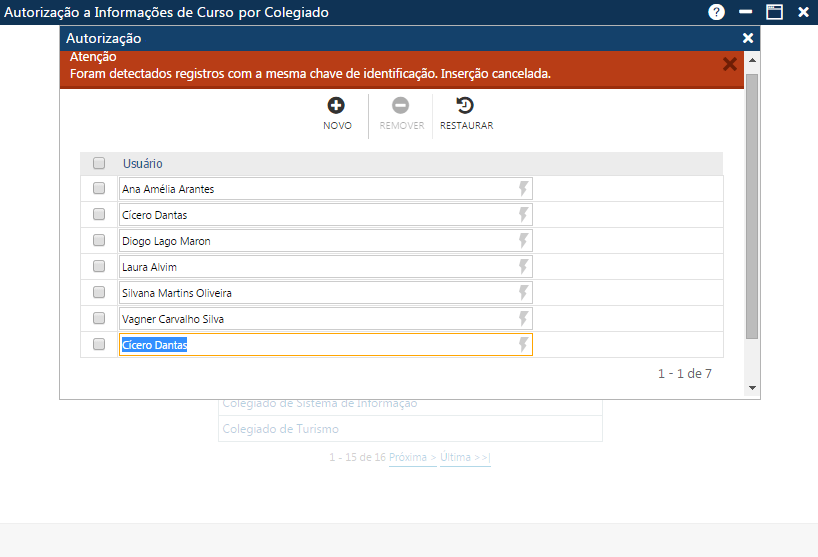
Task: Click the Novo plus icon
Action: tap(337, 105)
